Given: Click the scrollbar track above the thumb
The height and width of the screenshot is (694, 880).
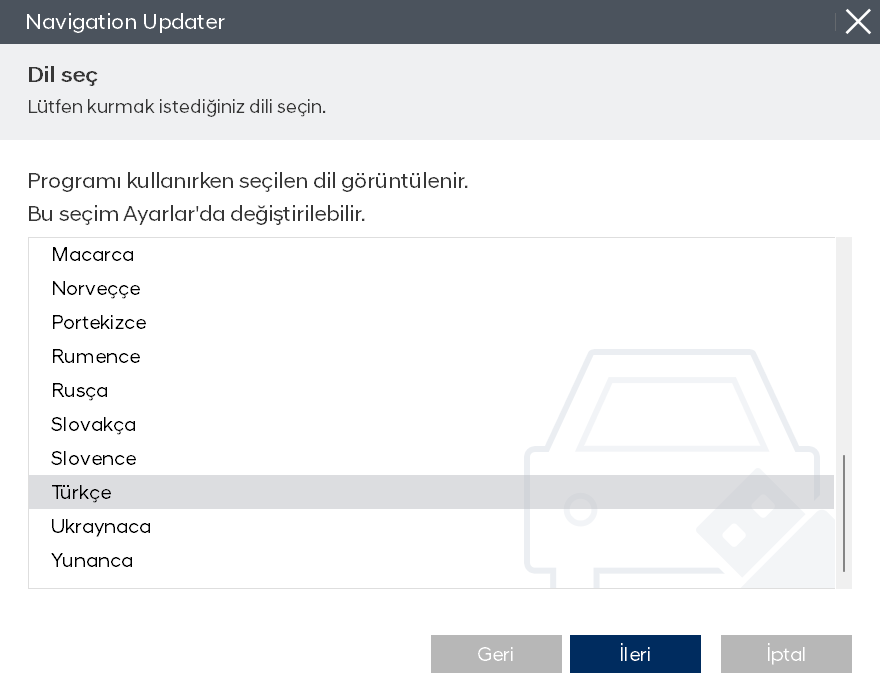Looking at the screenshot, I should (844, 340).
